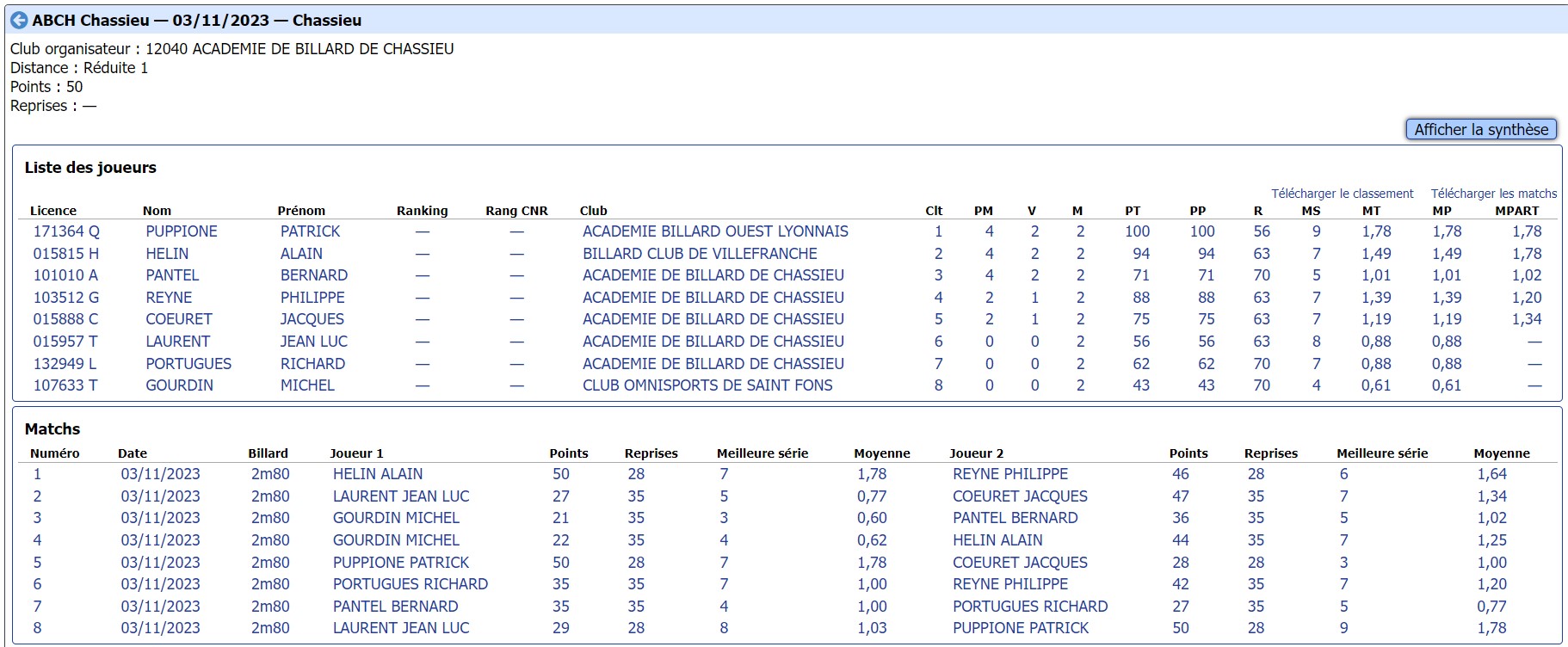
Task: Click the Joueur 2 column header
Action: coord(976,453)
